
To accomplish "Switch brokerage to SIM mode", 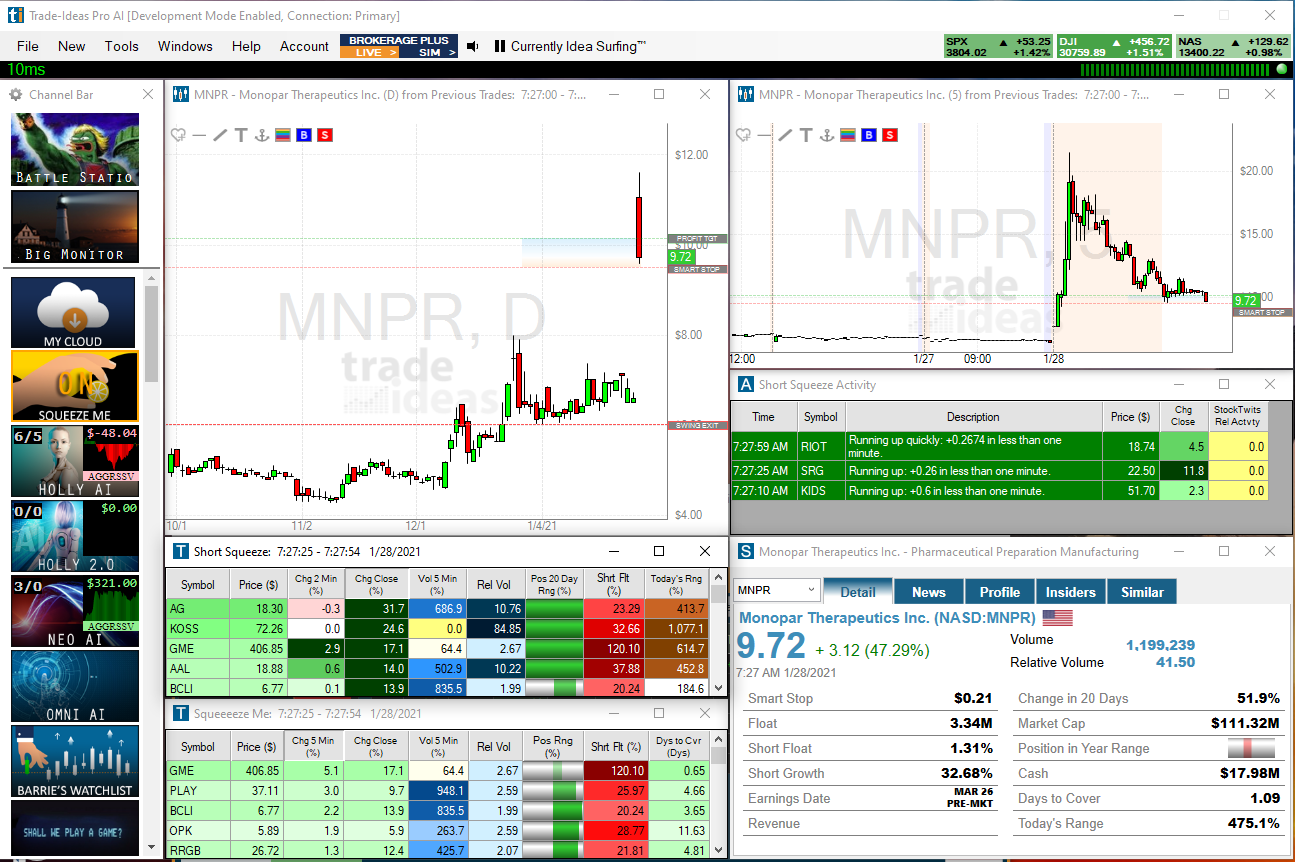I will 429,52.
